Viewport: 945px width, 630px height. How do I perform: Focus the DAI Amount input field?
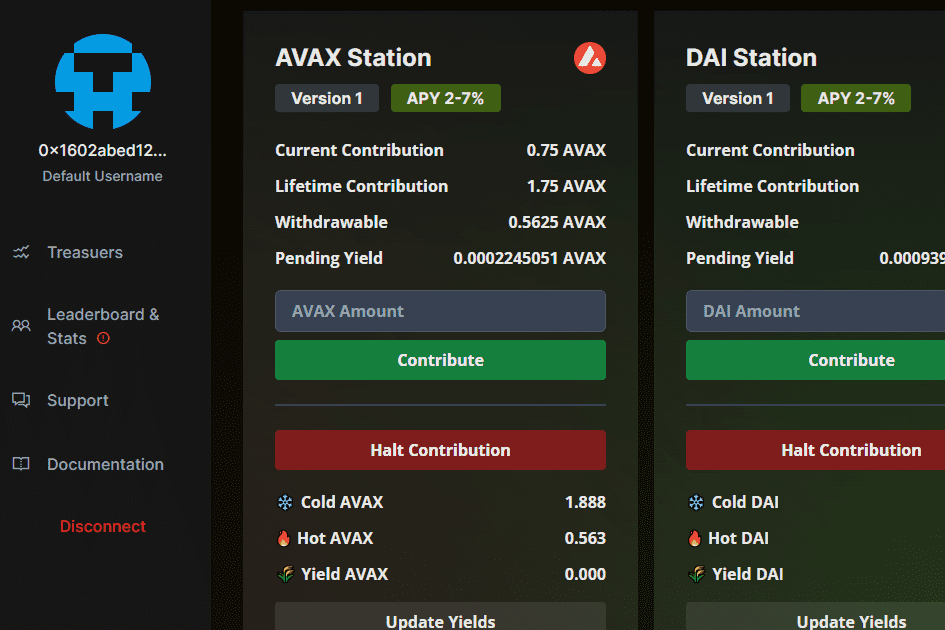(x=815, y=311)
